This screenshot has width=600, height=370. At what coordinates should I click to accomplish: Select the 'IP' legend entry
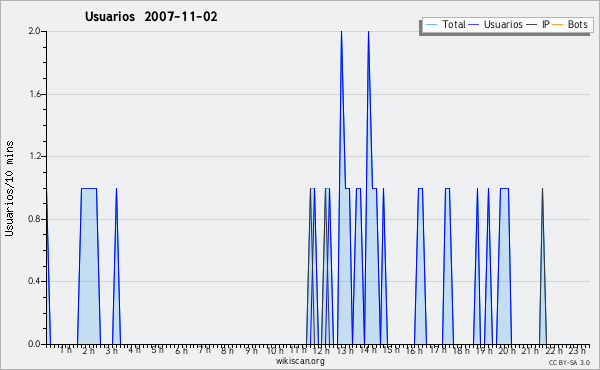546,24
